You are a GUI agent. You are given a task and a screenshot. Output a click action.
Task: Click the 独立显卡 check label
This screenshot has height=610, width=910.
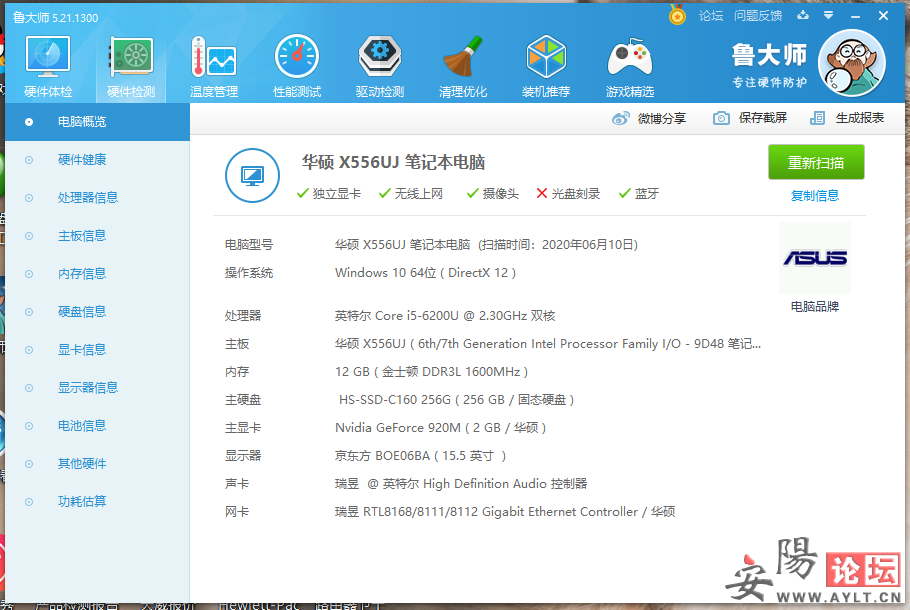328,194
